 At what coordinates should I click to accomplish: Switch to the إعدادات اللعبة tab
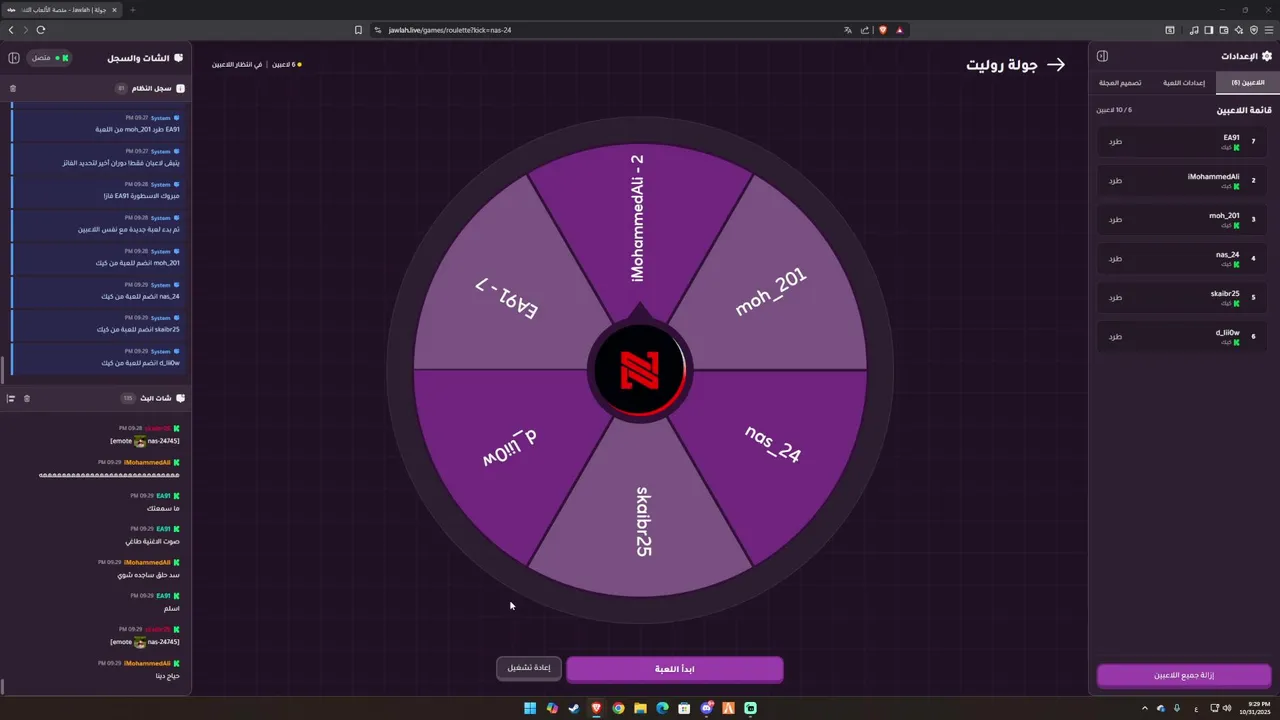point(1184,83)
